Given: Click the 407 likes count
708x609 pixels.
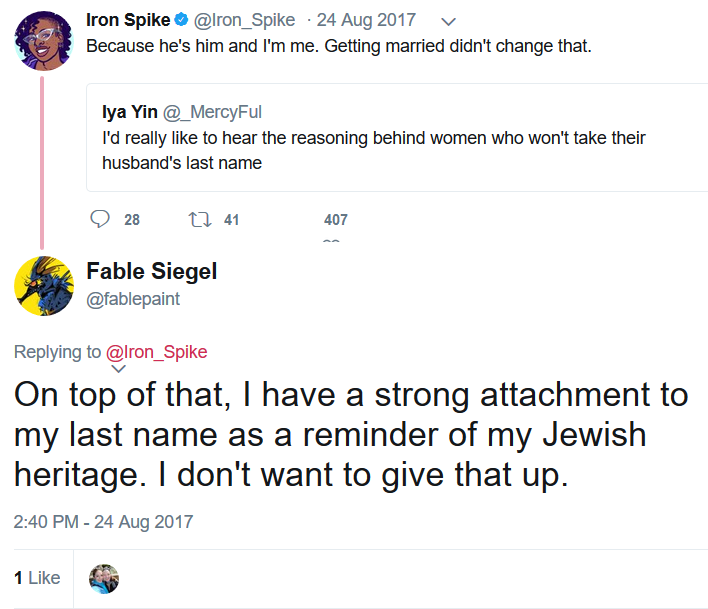Looking at the screenshot, I should [336, 220].
